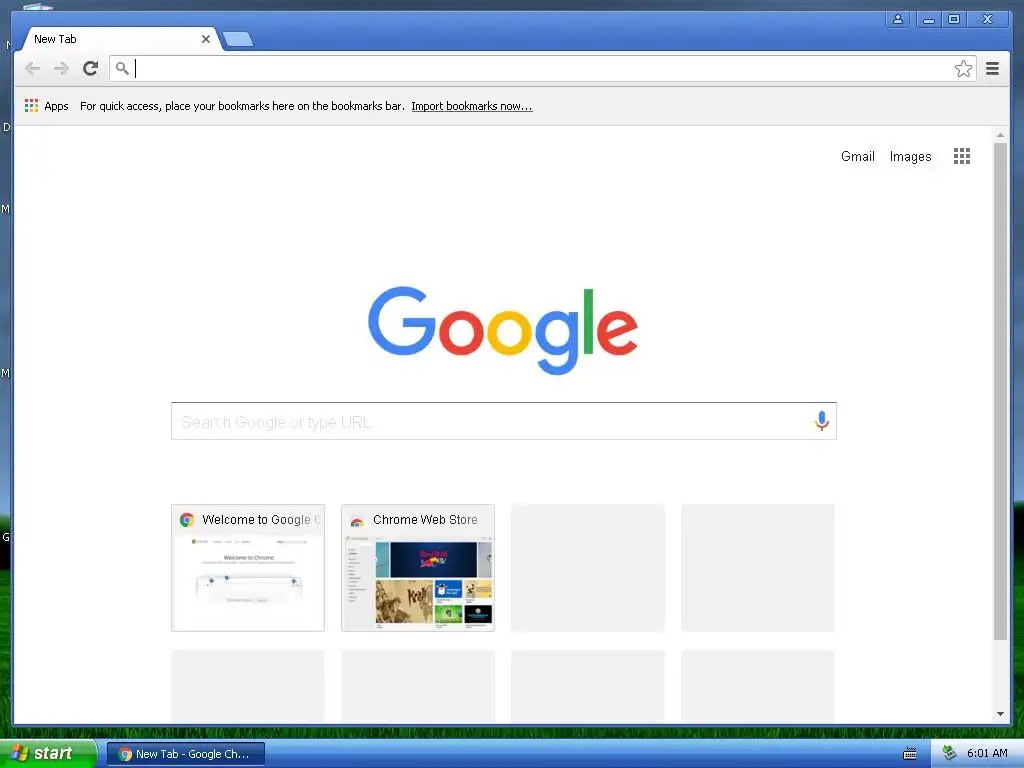1024x768 pixels.
Task: Click the Google search box
Action: (x=504, y=421)
